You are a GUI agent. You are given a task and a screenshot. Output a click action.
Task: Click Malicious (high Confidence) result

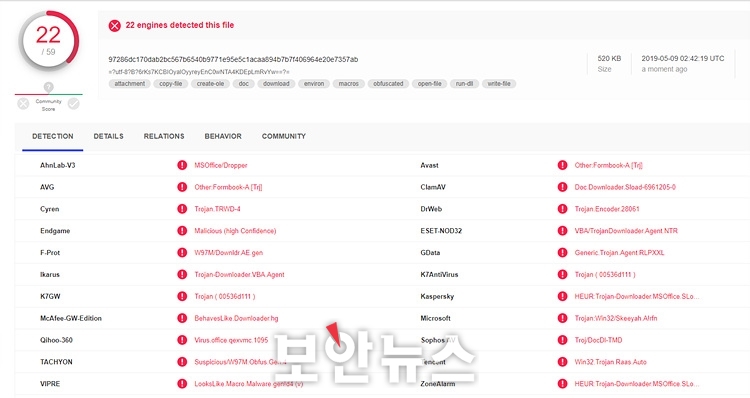(x=235, y=231)
